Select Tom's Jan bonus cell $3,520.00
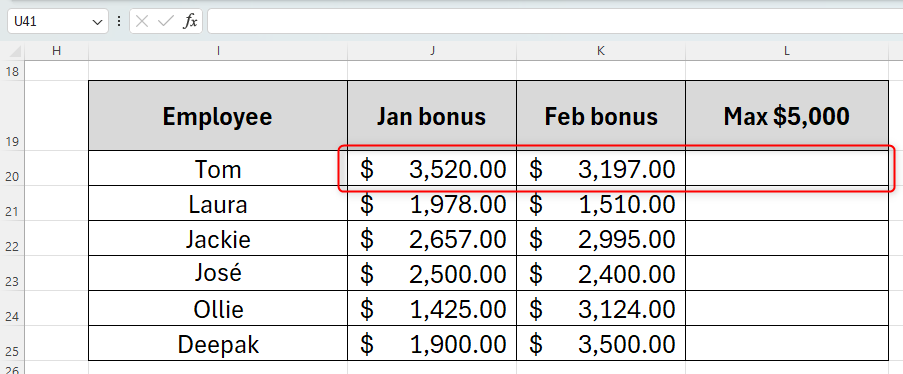This screenshot has height=374, width=903. click(432, 168)
